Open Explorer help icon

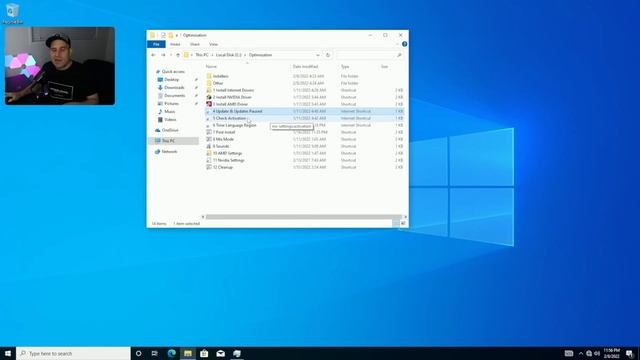[x=404, y=44]
